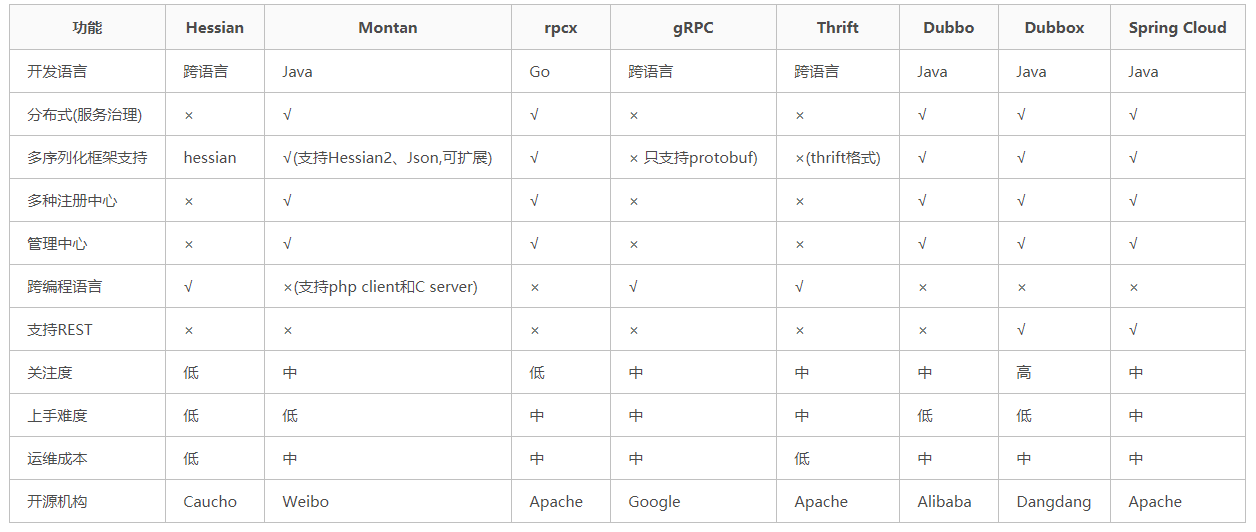The image size is (1256, 532).
Task: Select the "Dubbox" column header
Action: (x=1054, y=28)
